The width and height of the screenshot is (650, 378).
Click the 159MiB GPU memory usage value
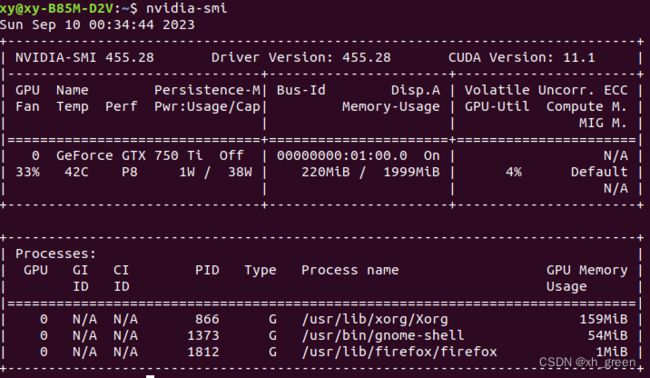click(x=603, y=319)
